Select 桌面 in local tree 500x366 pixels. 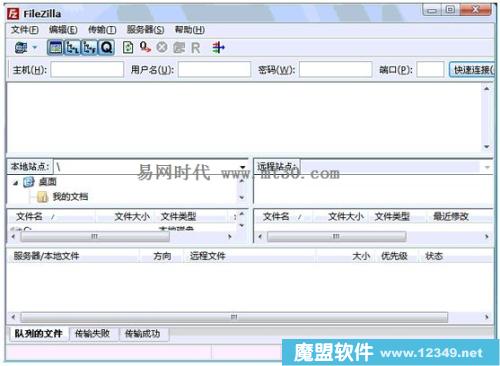tap(47, 182)
